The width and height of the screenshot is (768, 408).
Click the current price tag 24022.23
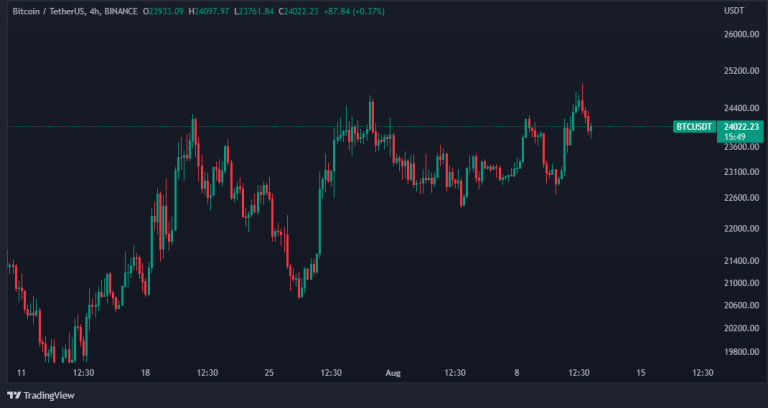(x=742, y=126)
